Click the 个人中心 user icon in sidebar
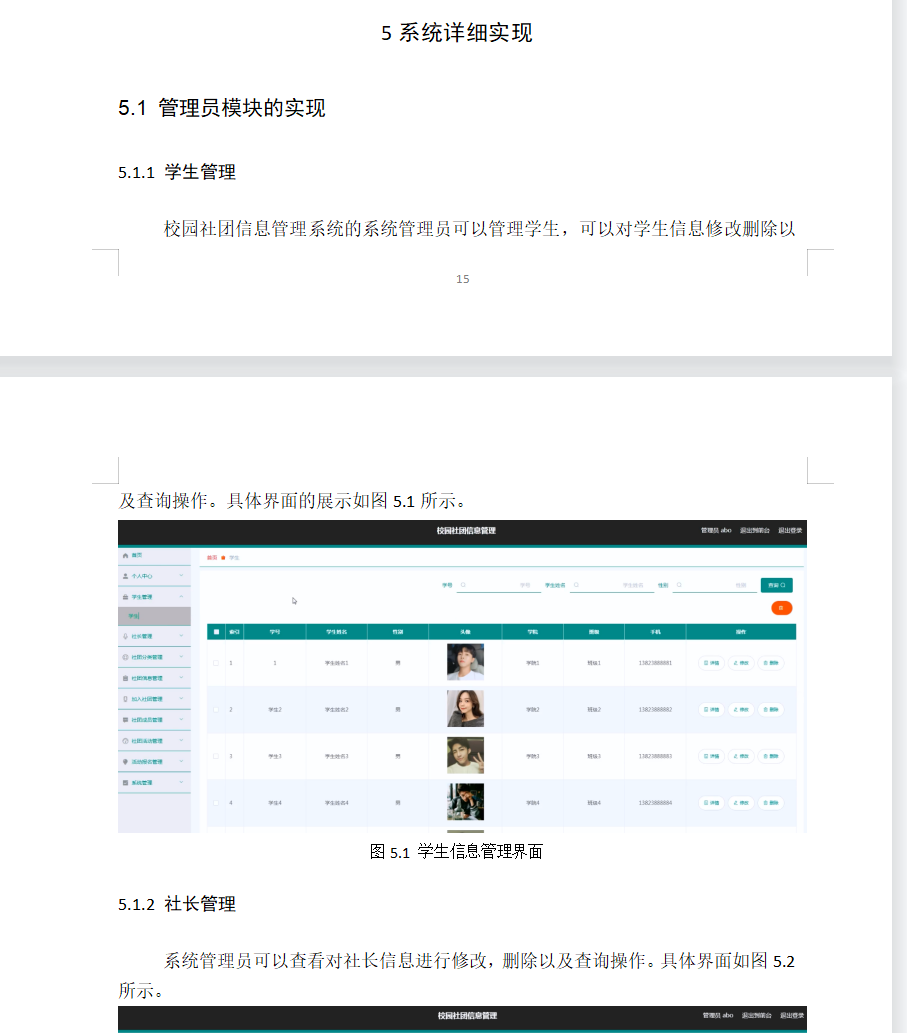Screen dimensions: 907x1033 pos(124,576)
